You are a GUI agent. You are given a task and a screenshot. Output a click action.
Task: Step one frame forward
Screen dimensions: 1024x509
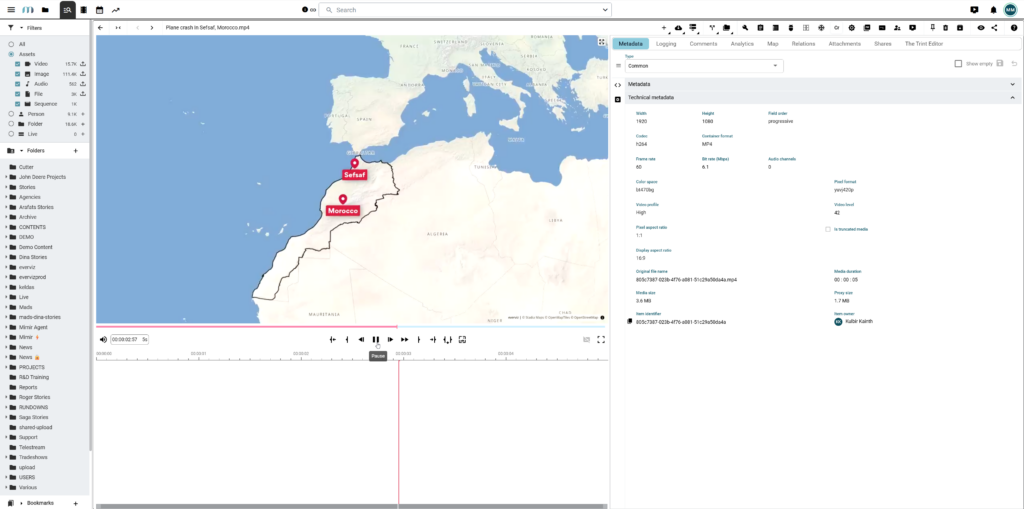click(x=390, y=340)
